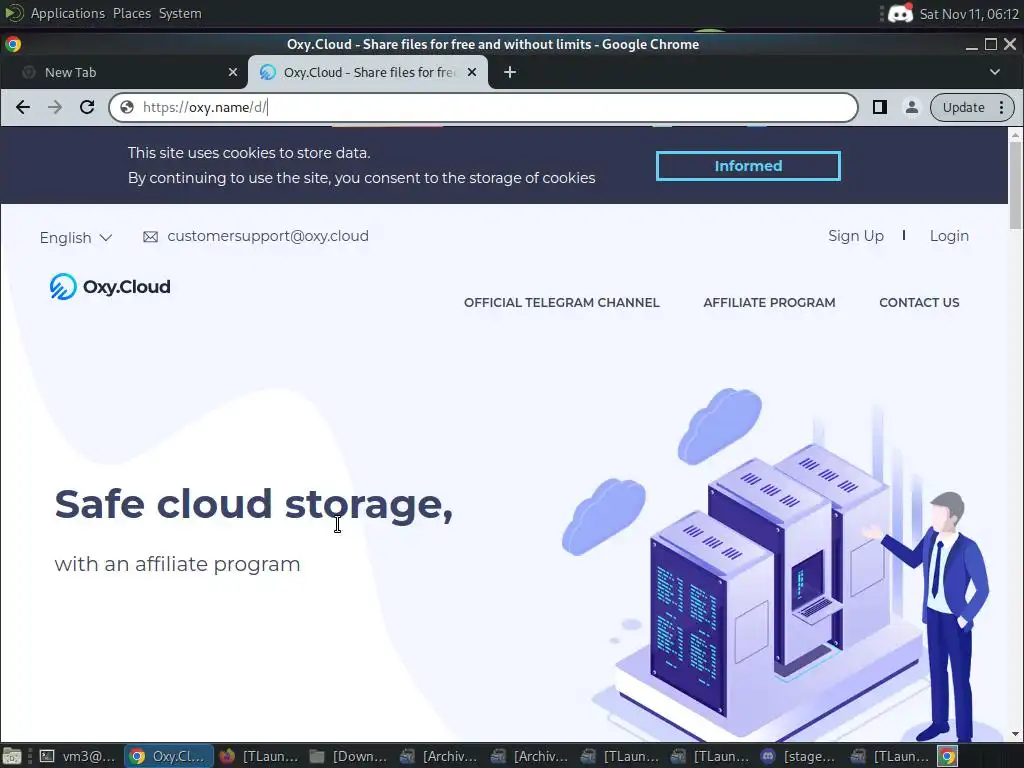Open the Chrome profile avatar menu
This screenshot has width=1024, height=768.
[912, 107]
